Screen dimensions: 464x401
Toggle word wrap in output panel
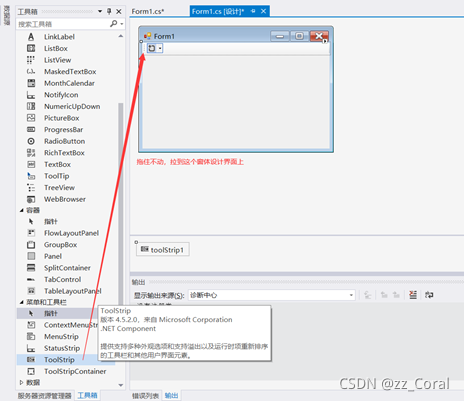point(429,295)
